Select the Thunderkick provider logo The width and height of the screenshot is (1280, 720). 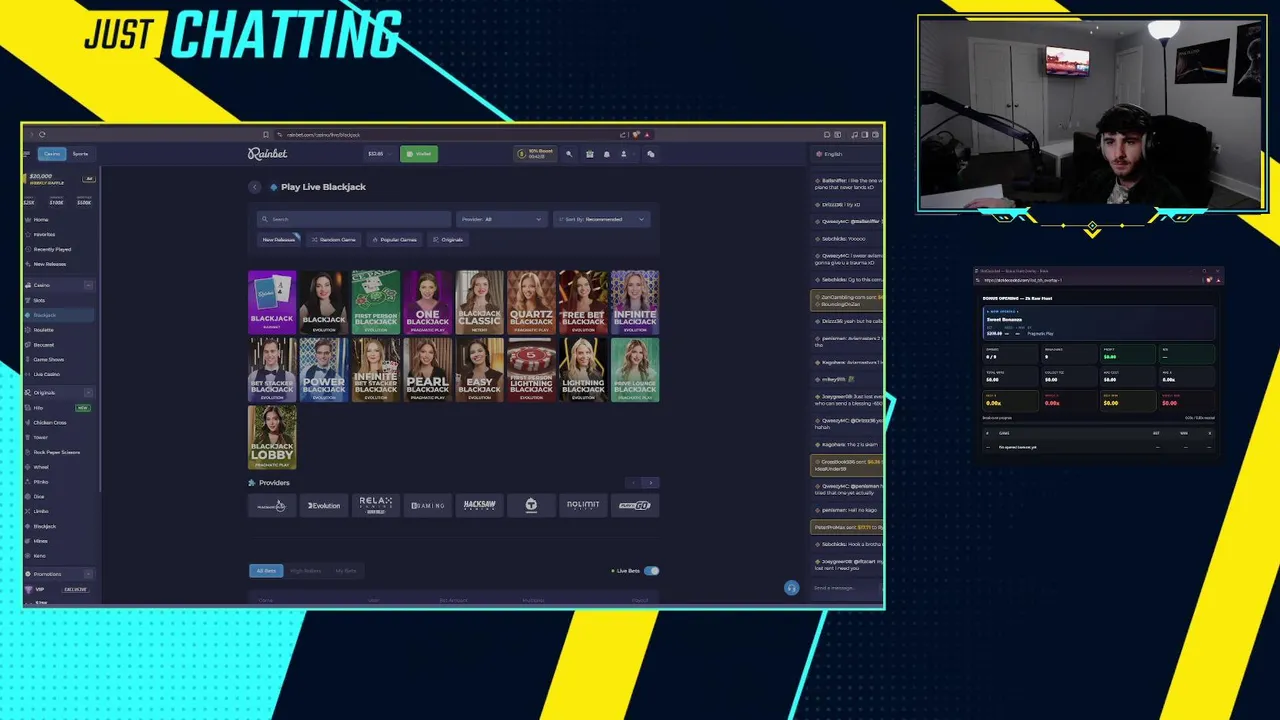pos(531,506)
